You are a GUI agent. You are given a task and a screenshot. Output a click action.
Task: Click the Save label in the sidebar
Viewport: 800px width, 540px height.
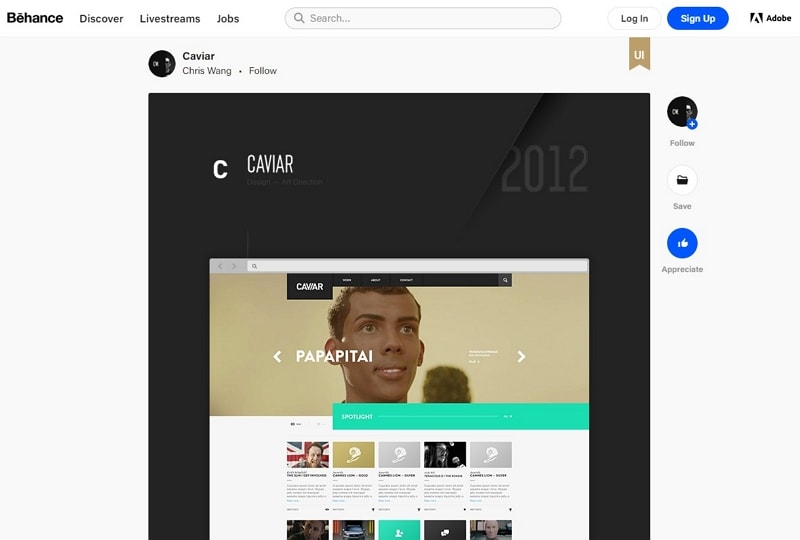[x=682, y=206]
